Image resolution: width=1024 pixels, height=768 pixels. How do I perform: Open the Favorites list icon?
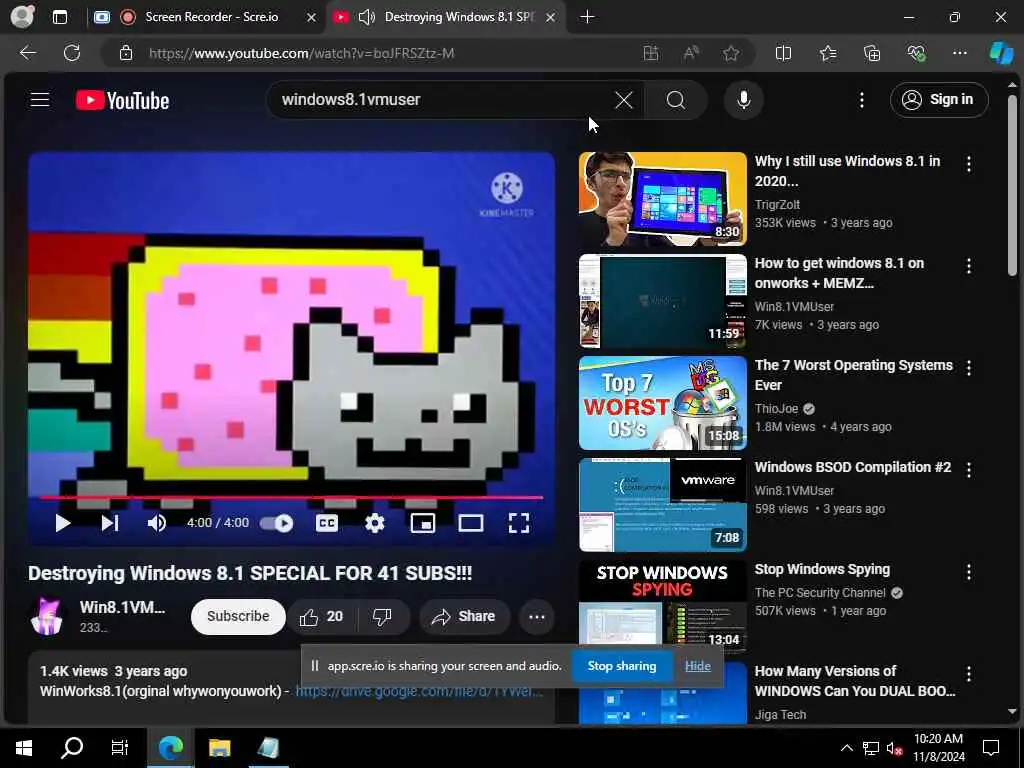coord(828,53)
